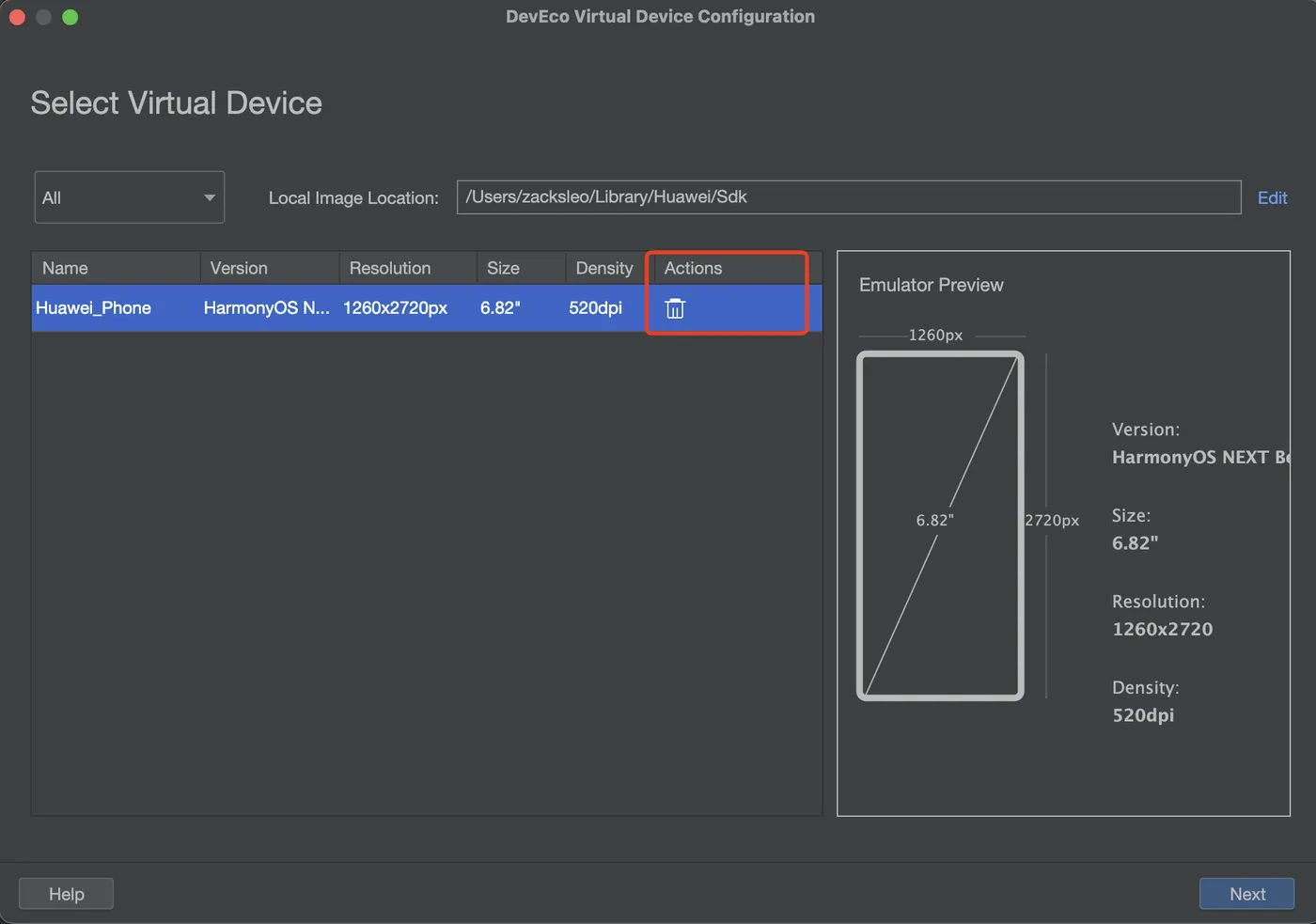Screen dimensions: 1316x924
Task: Click the Resolution column header
Action: [389, 268]
